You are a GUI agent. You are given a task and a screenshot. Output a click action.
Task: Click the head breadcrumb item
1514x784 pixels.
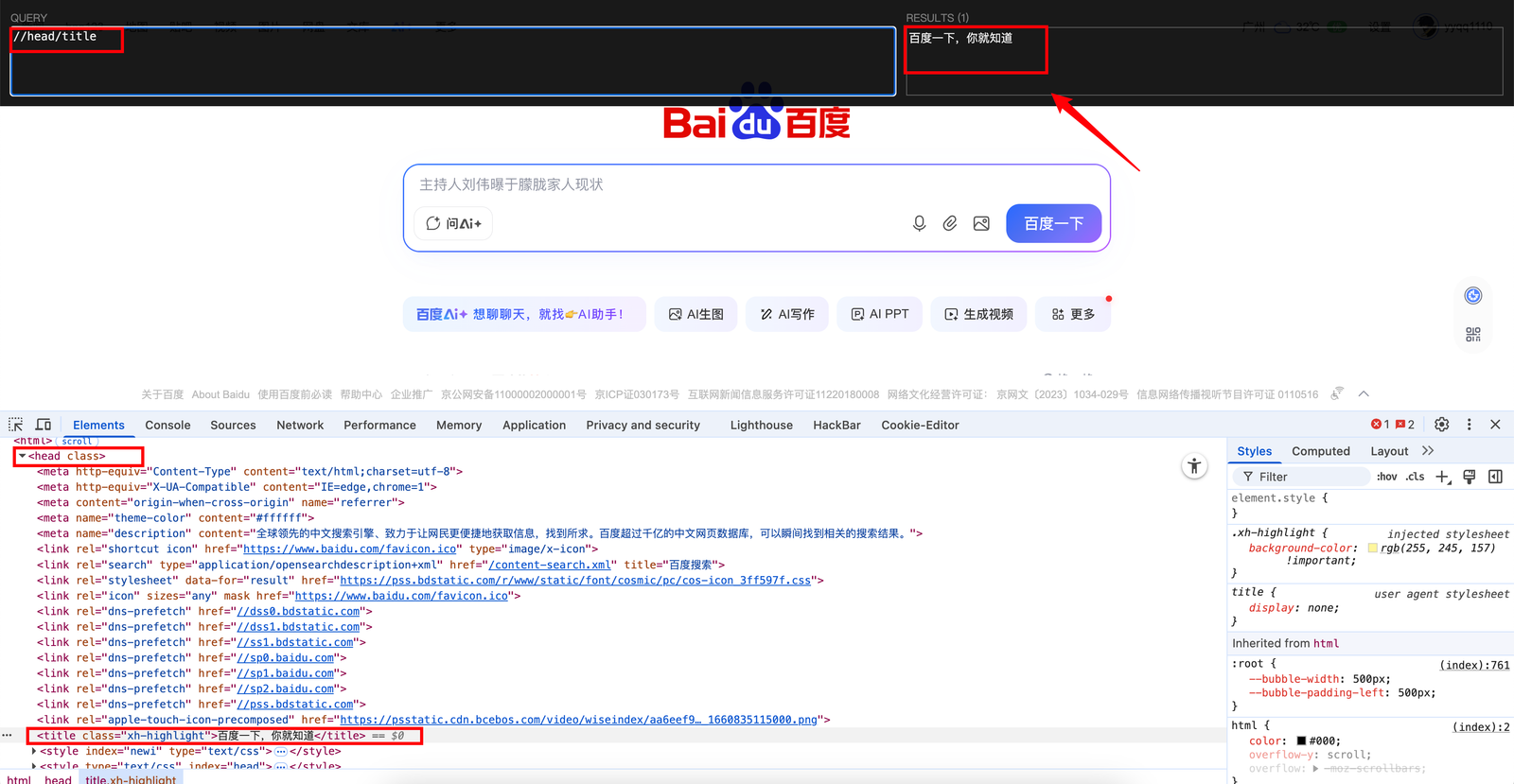pyautogui.click(x=58, y=780)
